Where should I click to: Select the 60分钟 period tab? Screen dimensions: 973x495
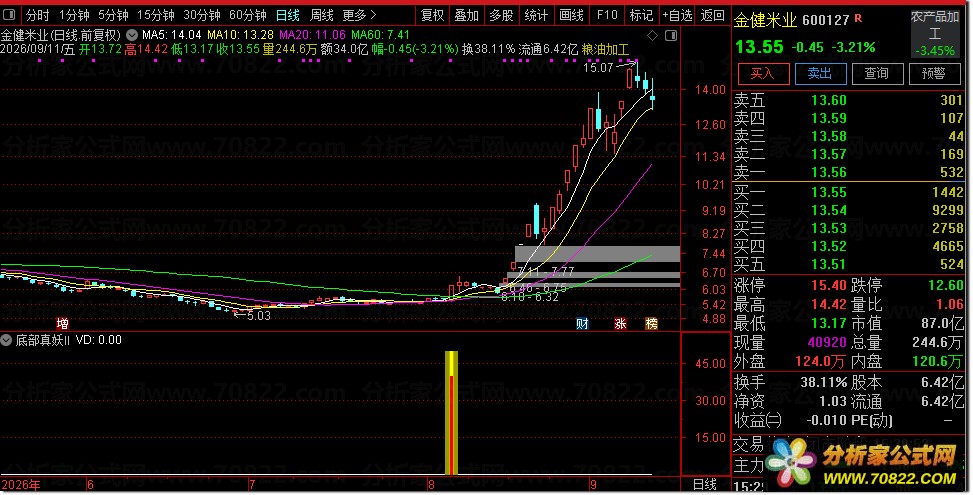pos(248,15)
